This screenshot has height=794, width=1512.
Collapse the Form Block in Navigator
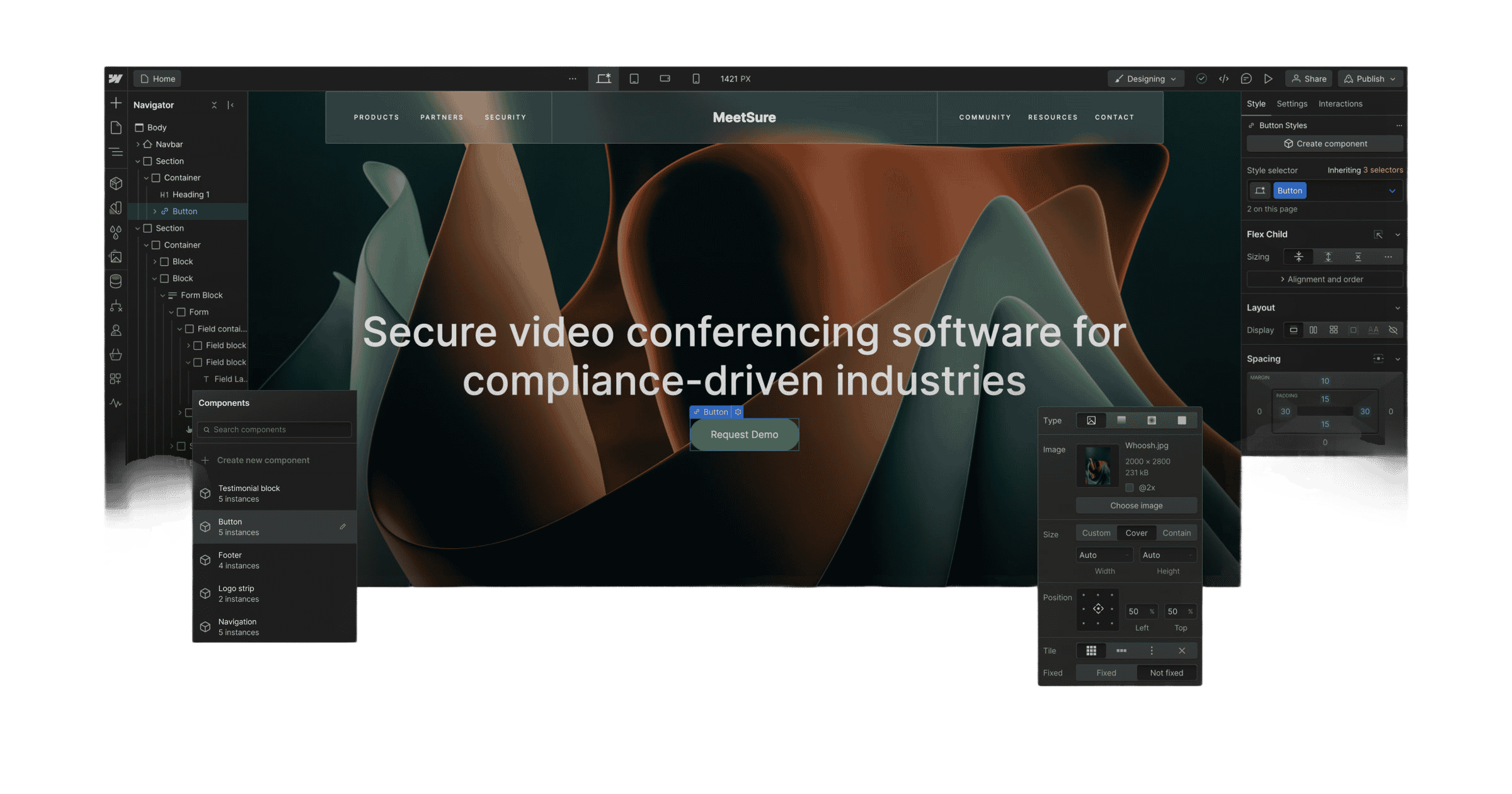pos(163,296)
